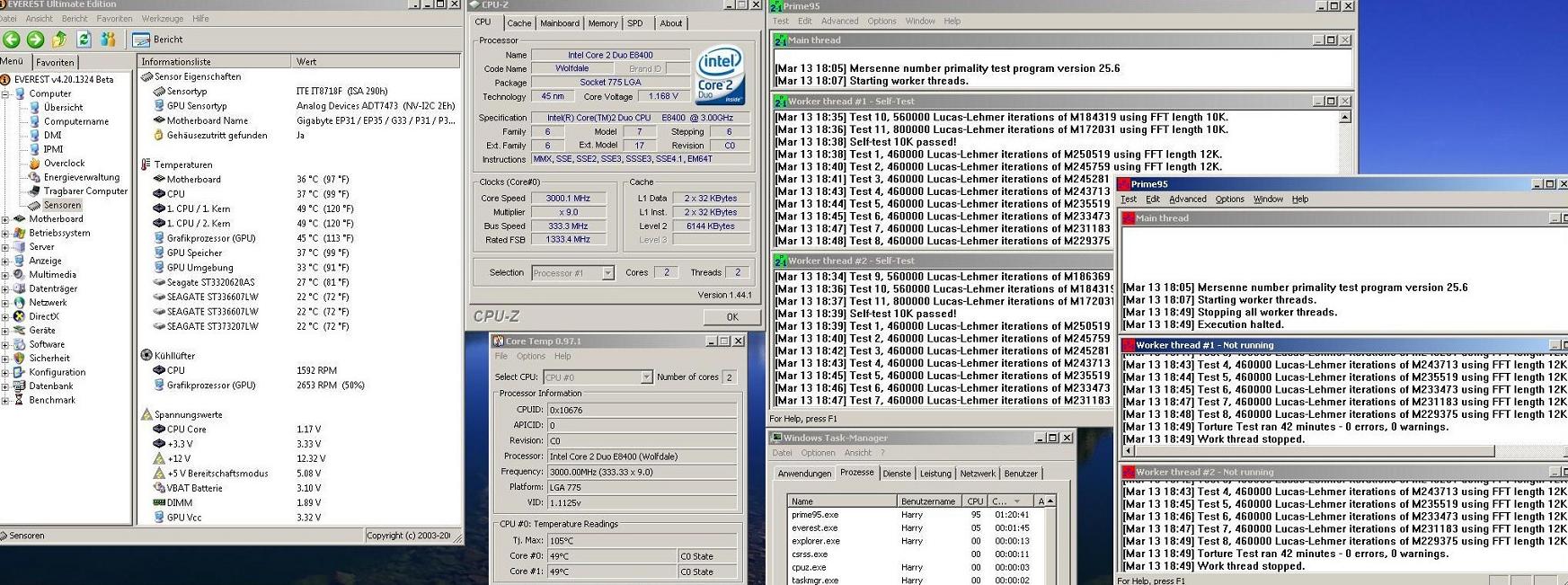Click the OK button in CPU-Z
Image resolution: width=1568 pixels, height=585 pixels.
click(732, 317)
